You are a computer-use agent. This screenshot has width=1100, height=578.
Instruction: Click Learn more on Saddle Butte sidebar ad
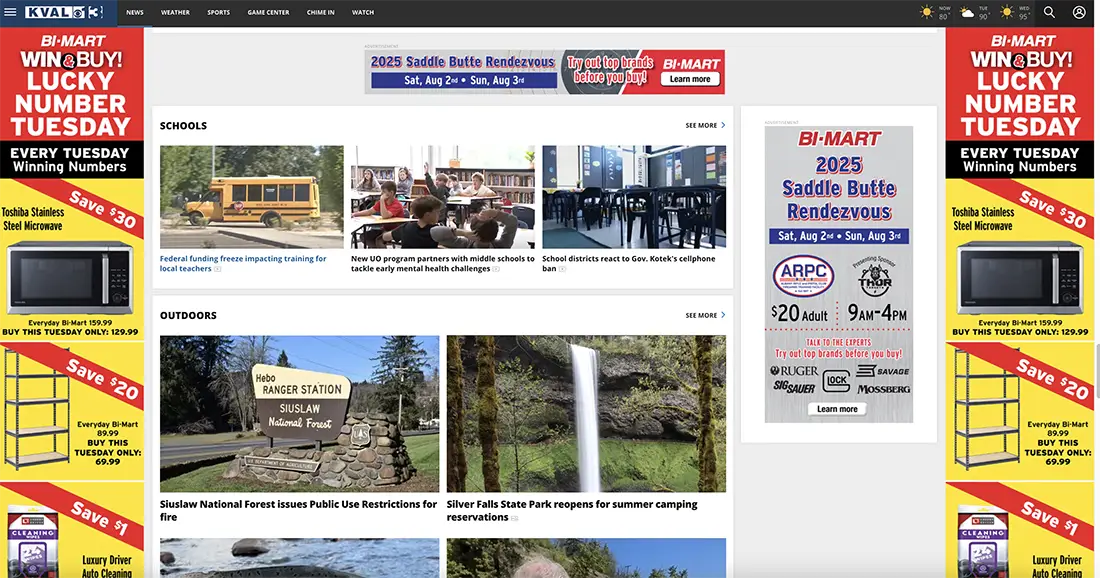837,409
